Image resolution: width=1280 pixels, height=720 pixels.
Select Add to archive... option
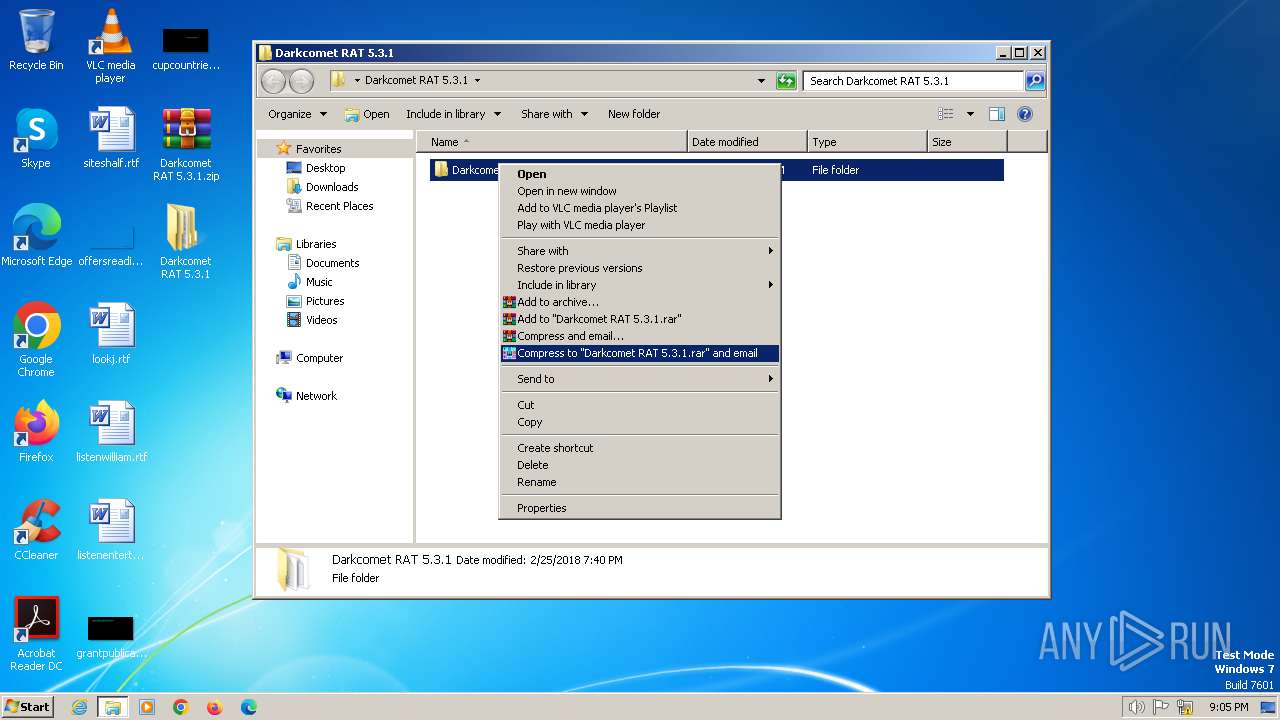point(640,302)
